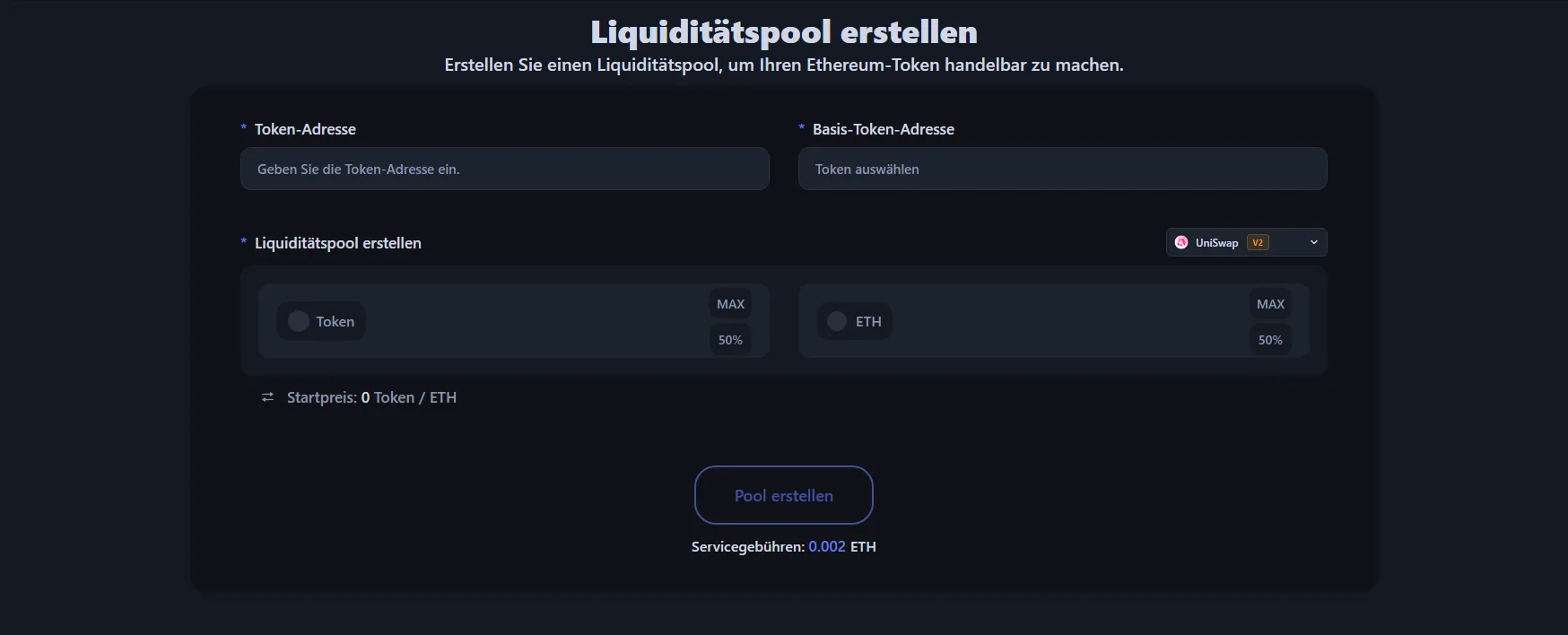The height and width of the screenshot is (635, 1568).
Task: Click the ETH coin icon
Action: [x=836, y=320]
